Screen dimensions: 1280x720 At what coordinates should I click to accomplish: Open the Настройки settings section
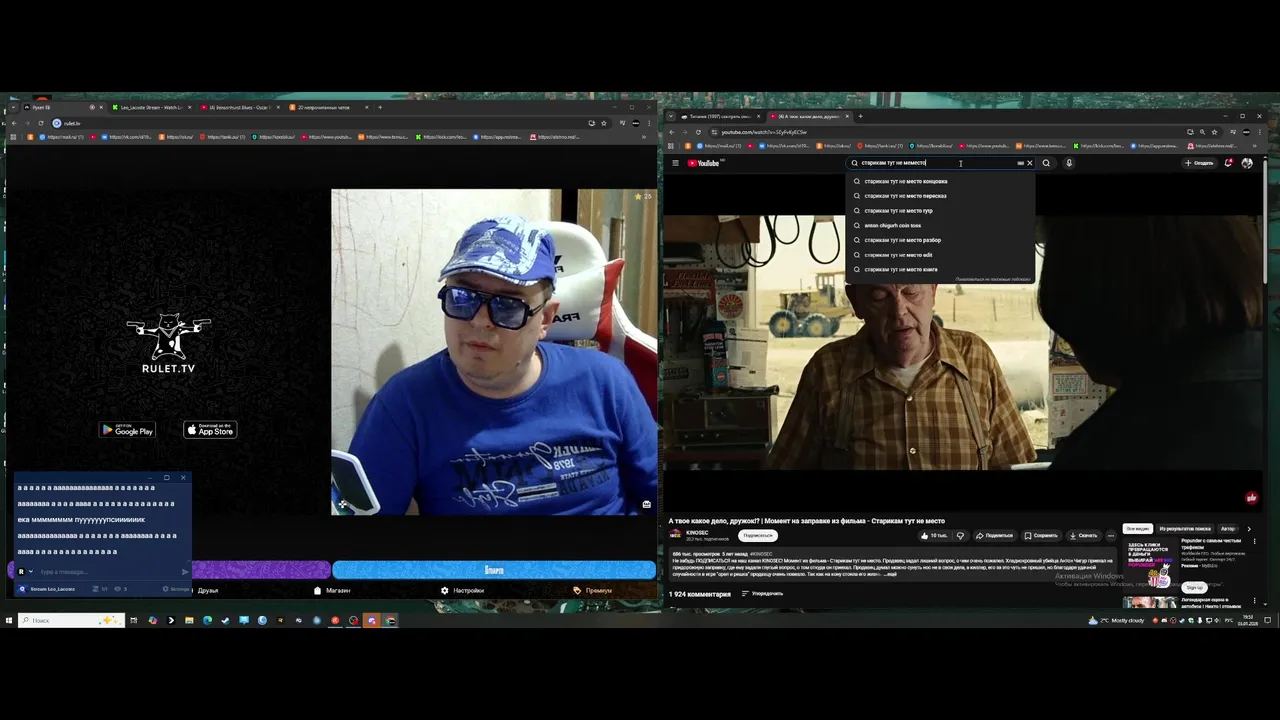pyautogui.click(x=462, y=590)
